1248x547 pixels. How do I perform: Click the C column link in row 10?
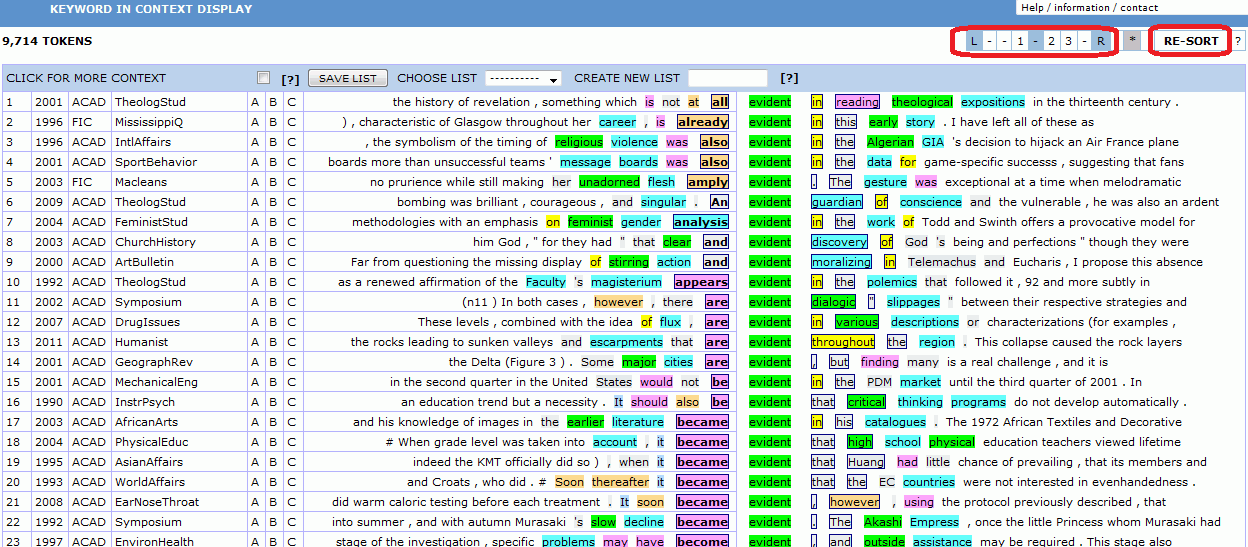[291, 282]
